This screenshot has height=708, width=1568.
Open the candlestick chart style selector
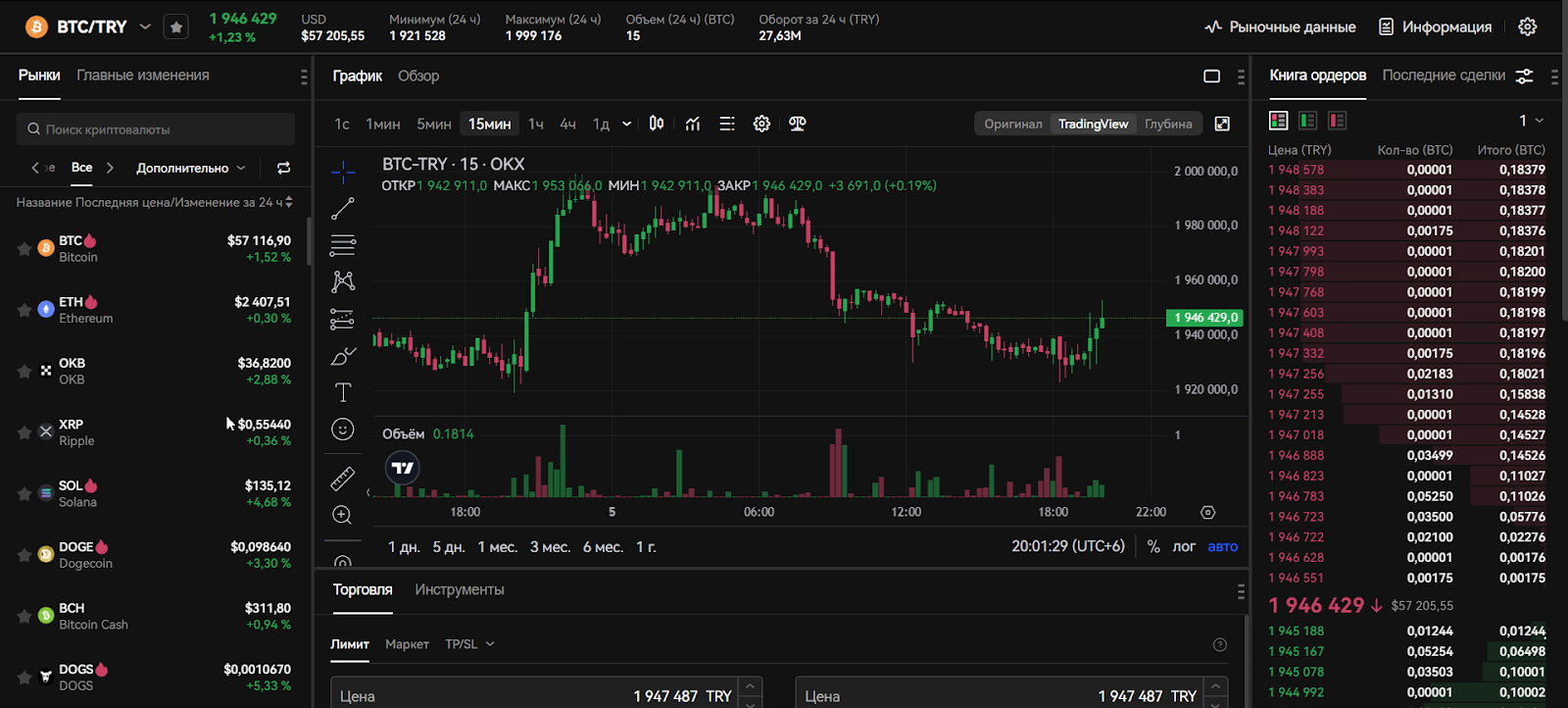pos(657,124)
